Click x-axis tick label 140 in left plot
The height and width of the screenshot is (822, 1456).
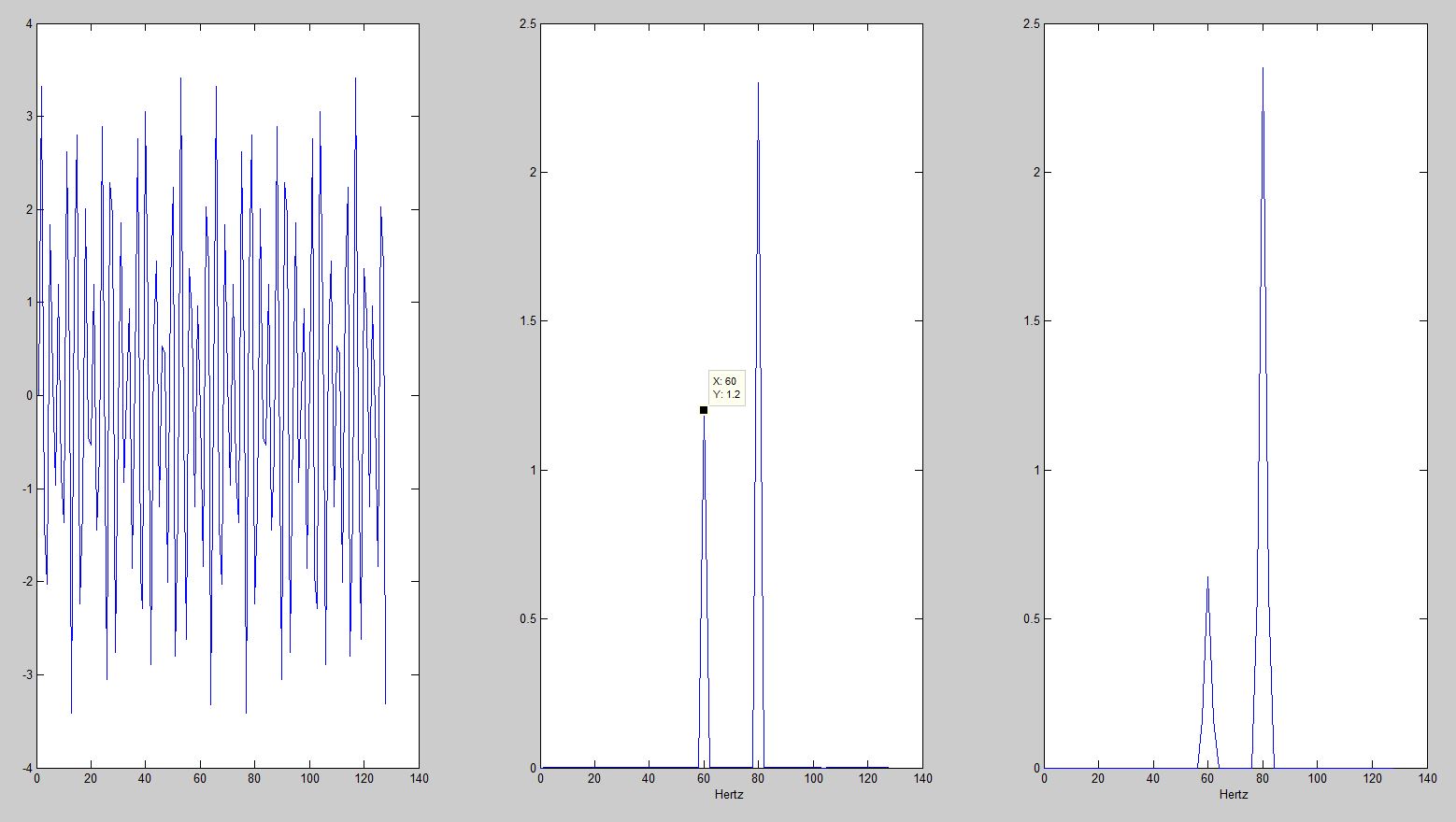point(418,778)
